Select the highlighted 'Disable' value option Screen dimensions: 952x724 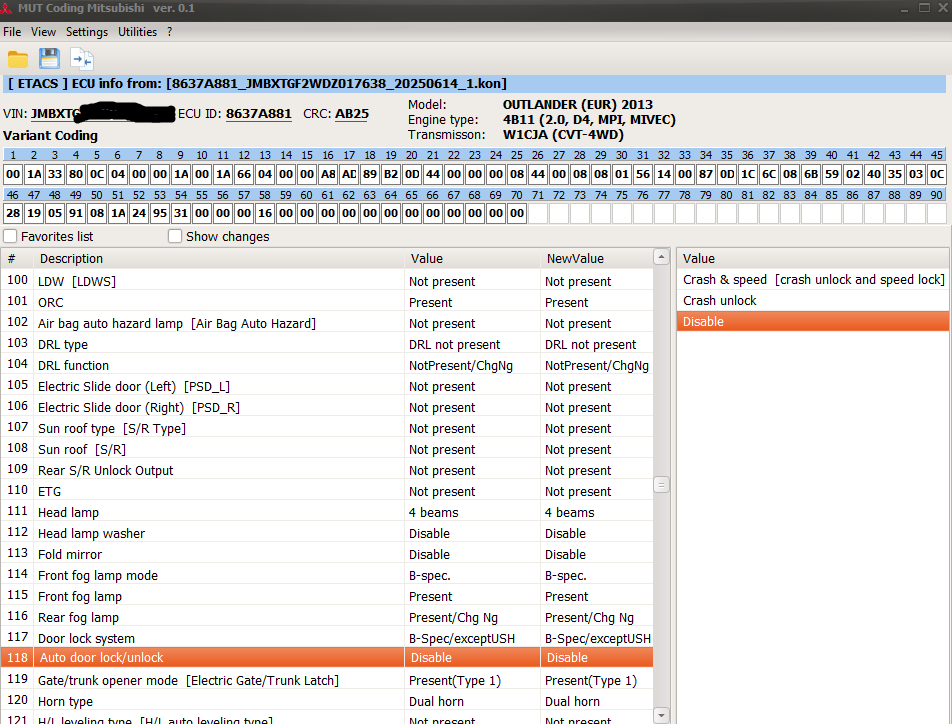813,321
